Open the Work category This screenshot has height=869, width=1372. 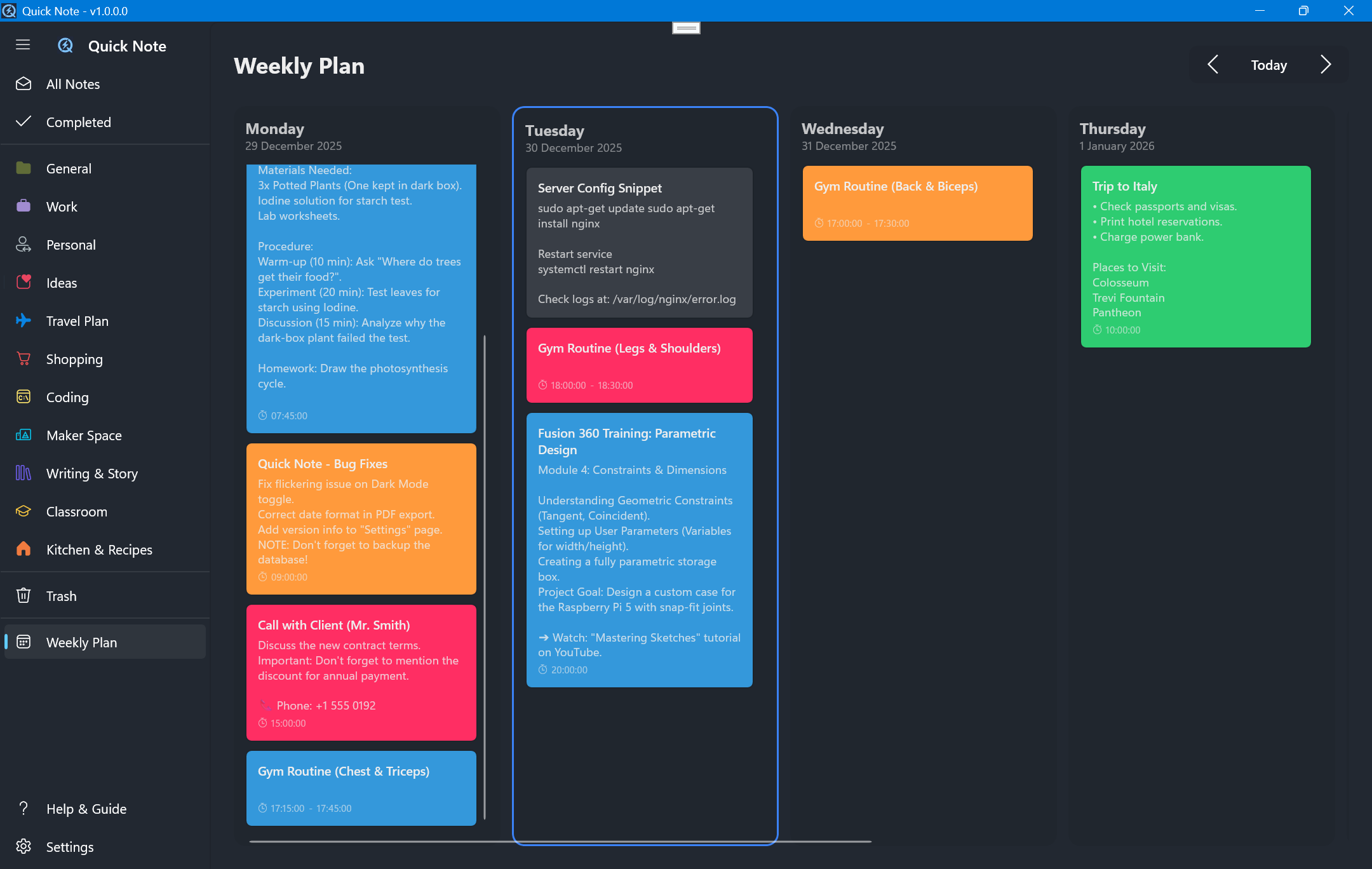tap(62, 206)
